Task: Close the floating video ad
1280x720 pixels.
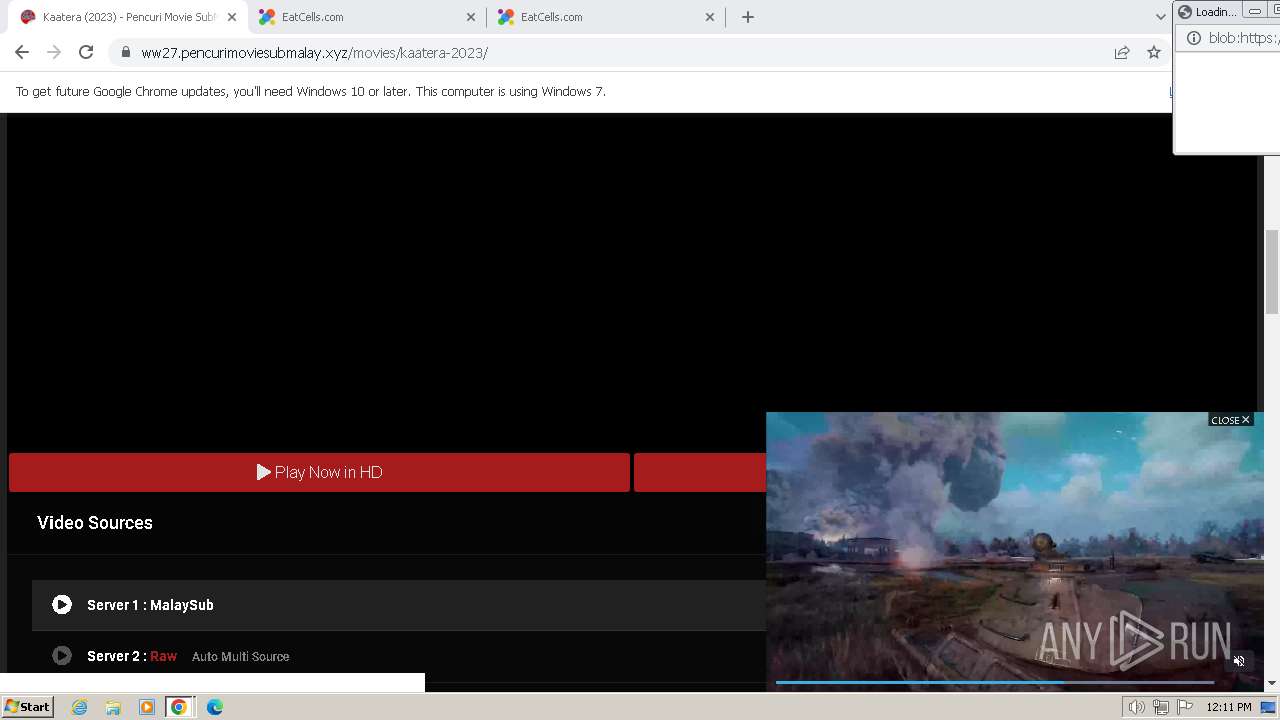Action: coord(1230,420)
